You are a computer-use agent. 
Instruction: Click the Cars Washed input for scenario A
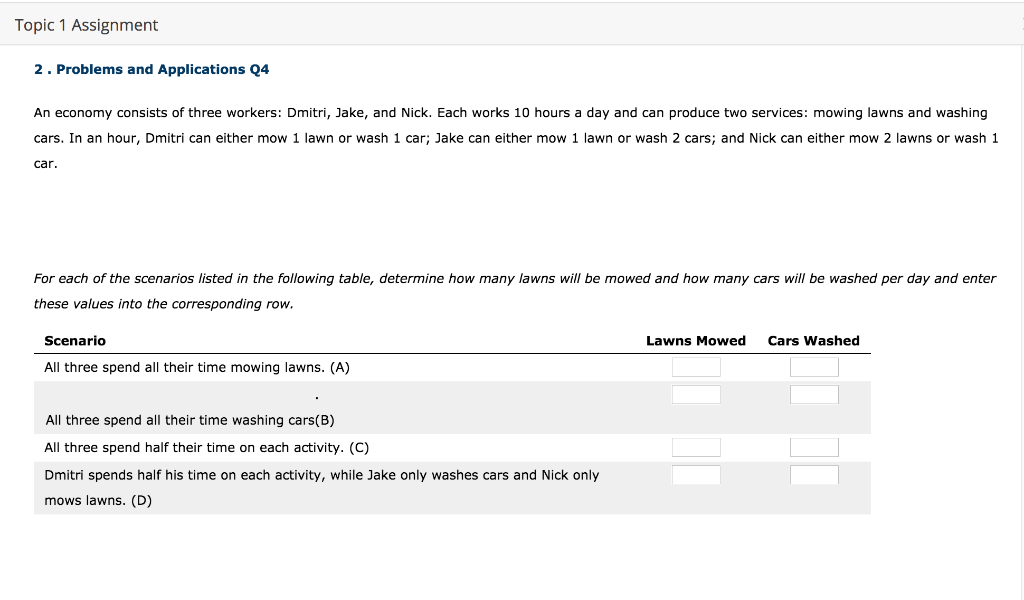tap(814, 366)
